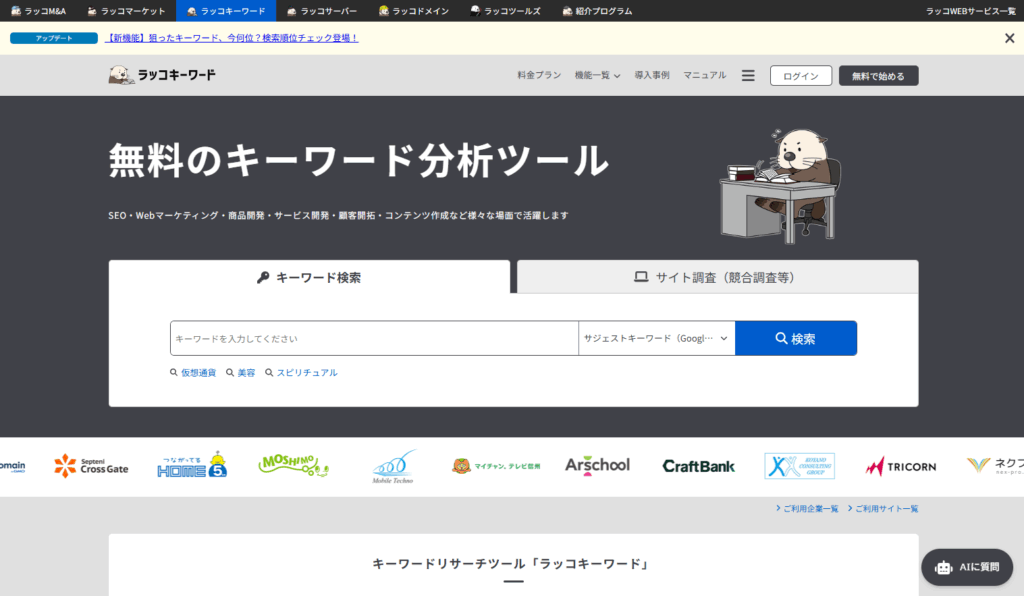Open the マニュアル page
Image resolution: width=1024 pixels, height=596 pixels.
click(x=704, y=75)
